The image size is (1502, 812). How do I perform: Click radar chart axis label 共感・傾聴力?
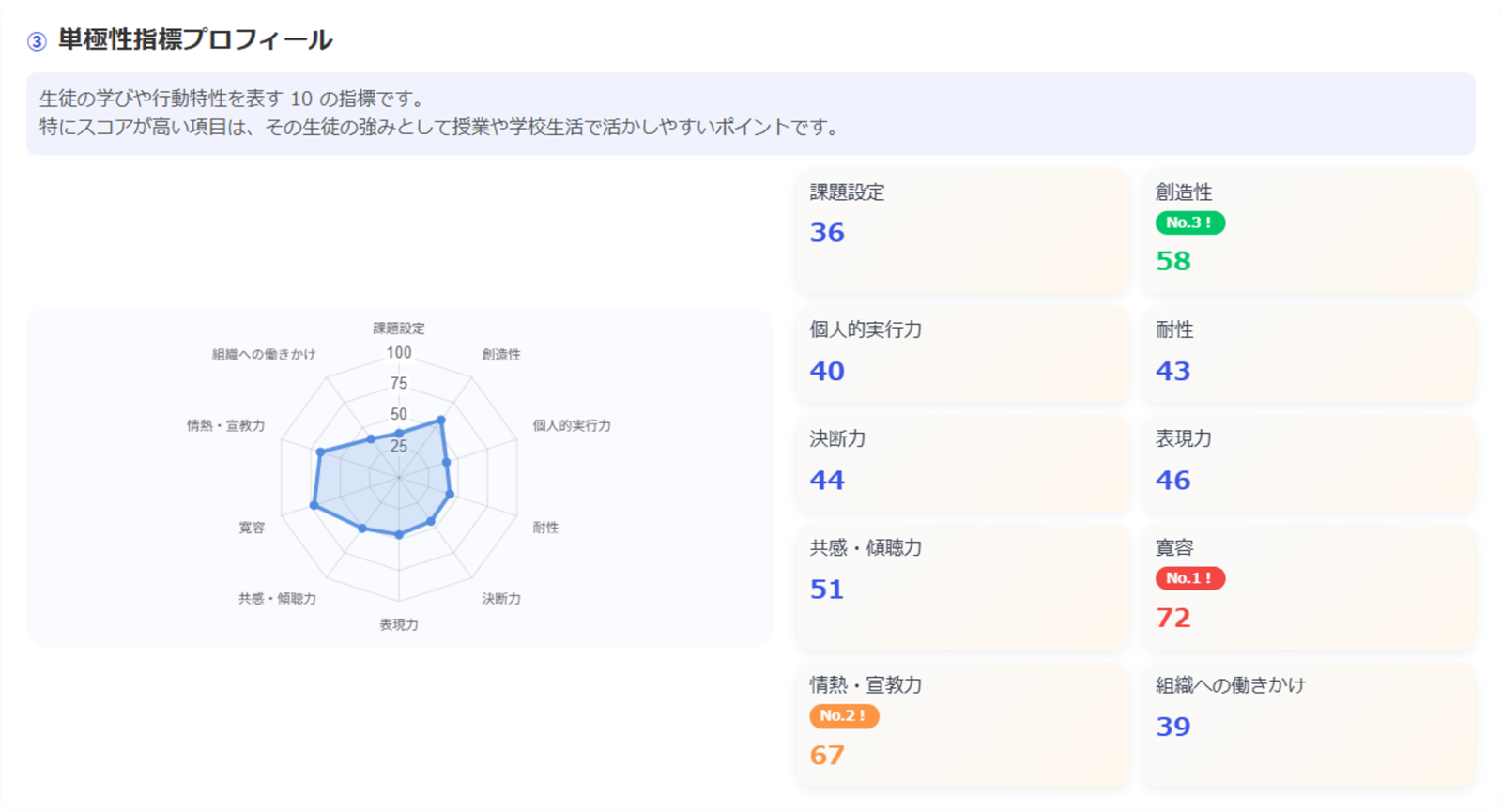click(x=277, y=598)
